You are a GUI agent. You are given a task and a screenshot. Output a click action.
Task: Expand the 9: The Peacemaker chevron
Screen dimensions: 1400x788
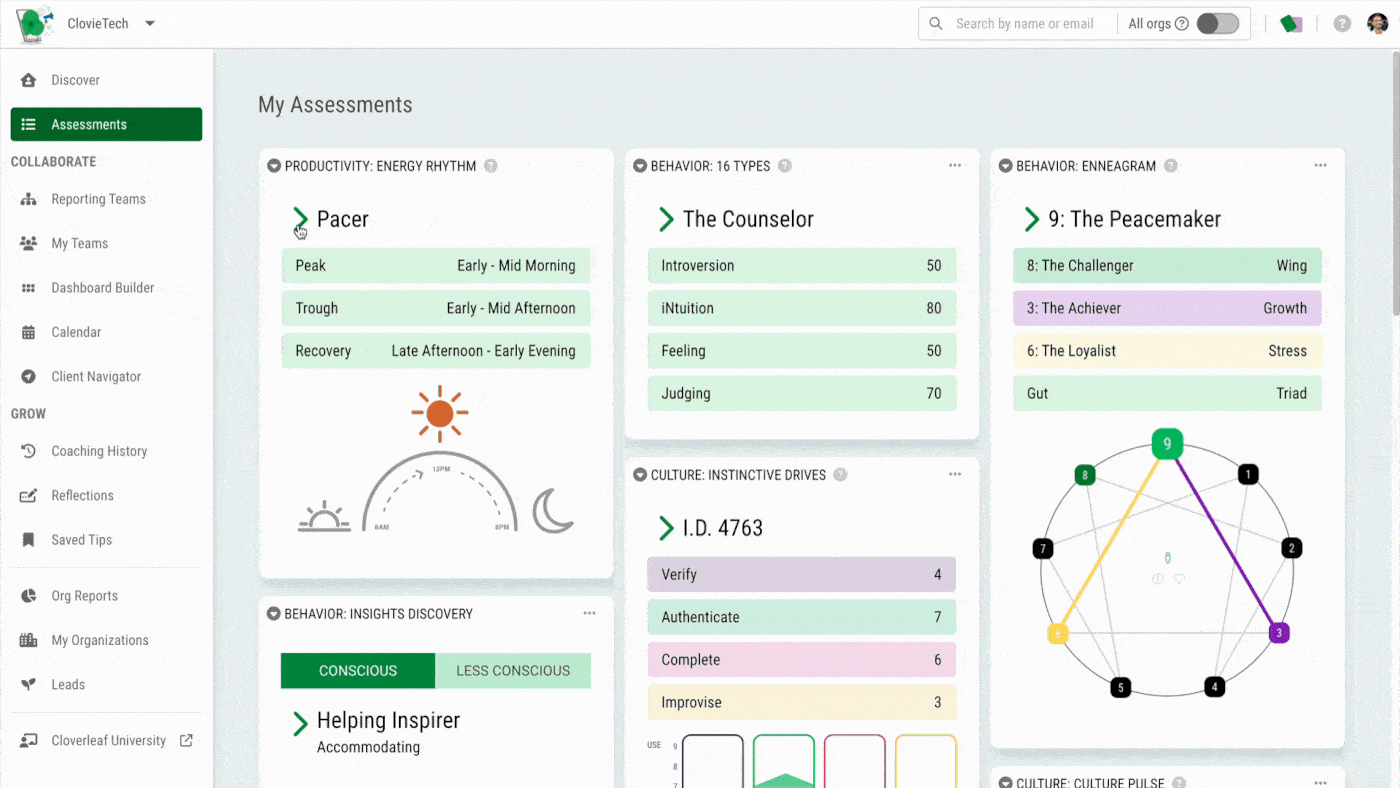[1032, 219]
